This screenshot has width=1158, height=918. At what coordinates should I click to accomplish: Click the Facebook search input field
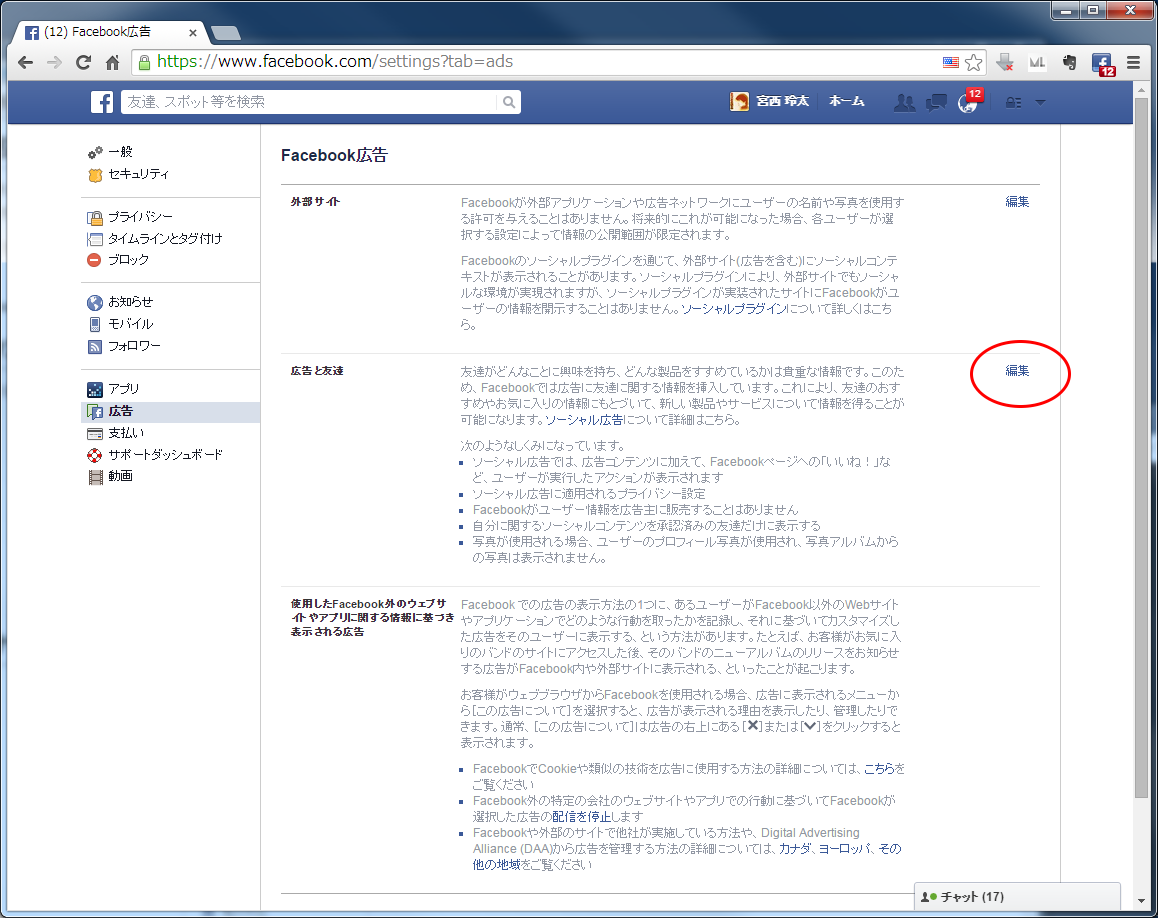308,102
